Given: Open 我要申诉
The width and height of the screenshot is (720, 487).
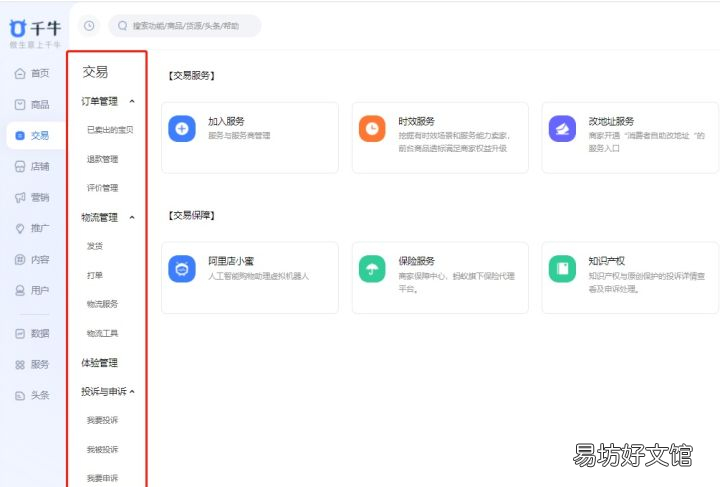Looking at the screenshot, I should (x=102, y=478).
